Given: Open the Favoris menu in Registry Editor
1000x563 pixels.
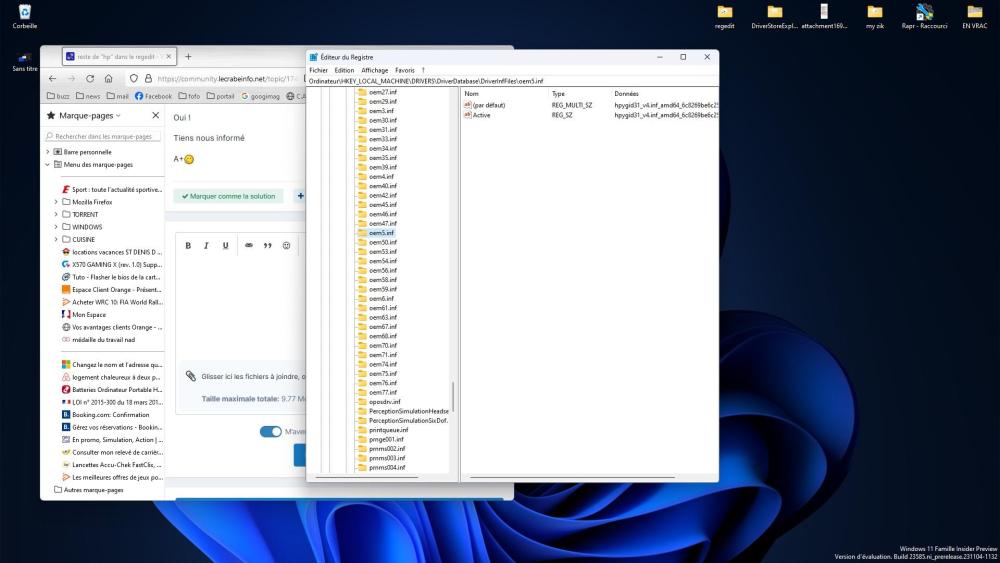Looking at the screenshot, I should [404, 70].
